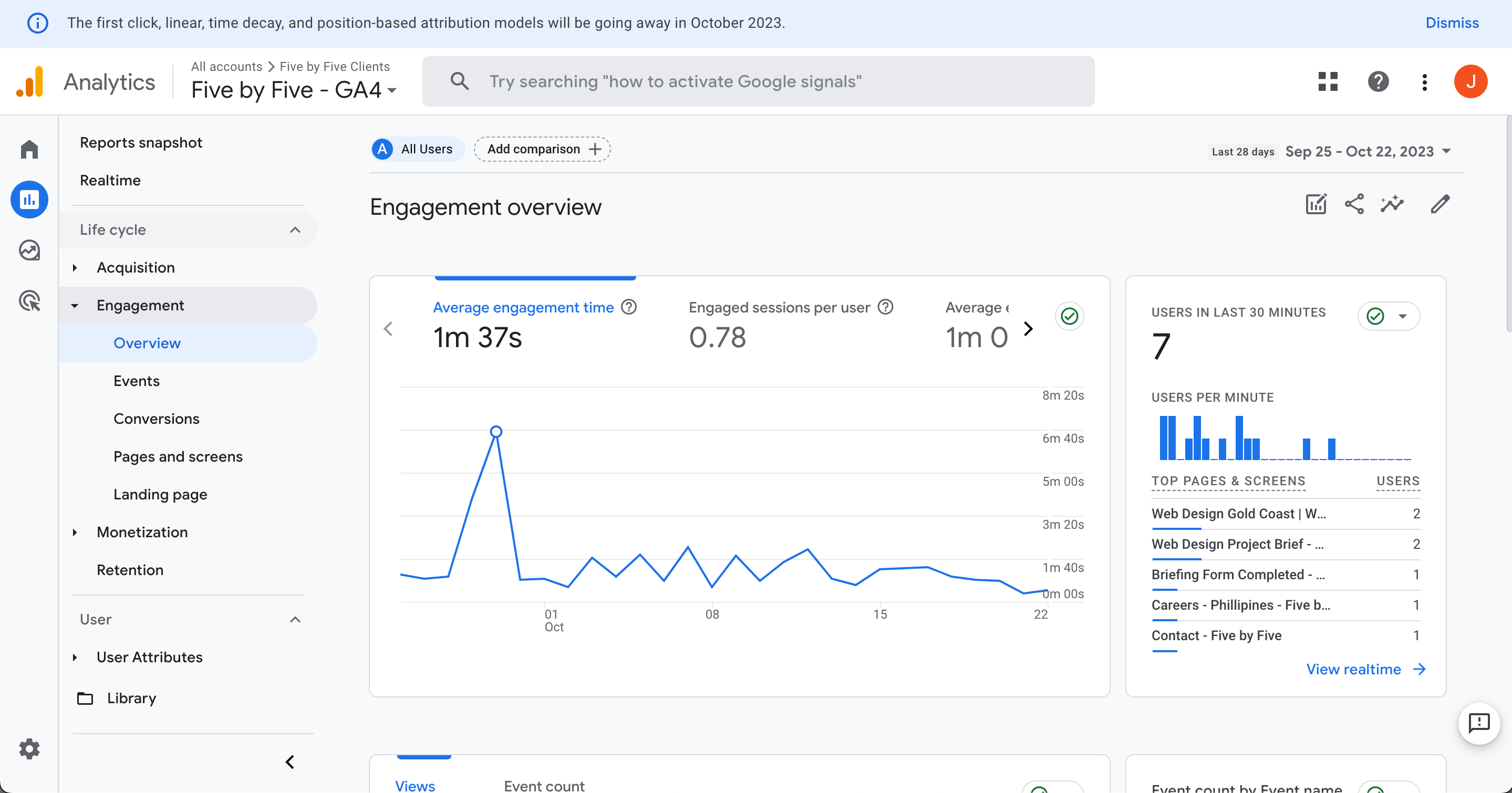
Task: Click the Realtime icon in sidebar
Action: coord(109,180)
